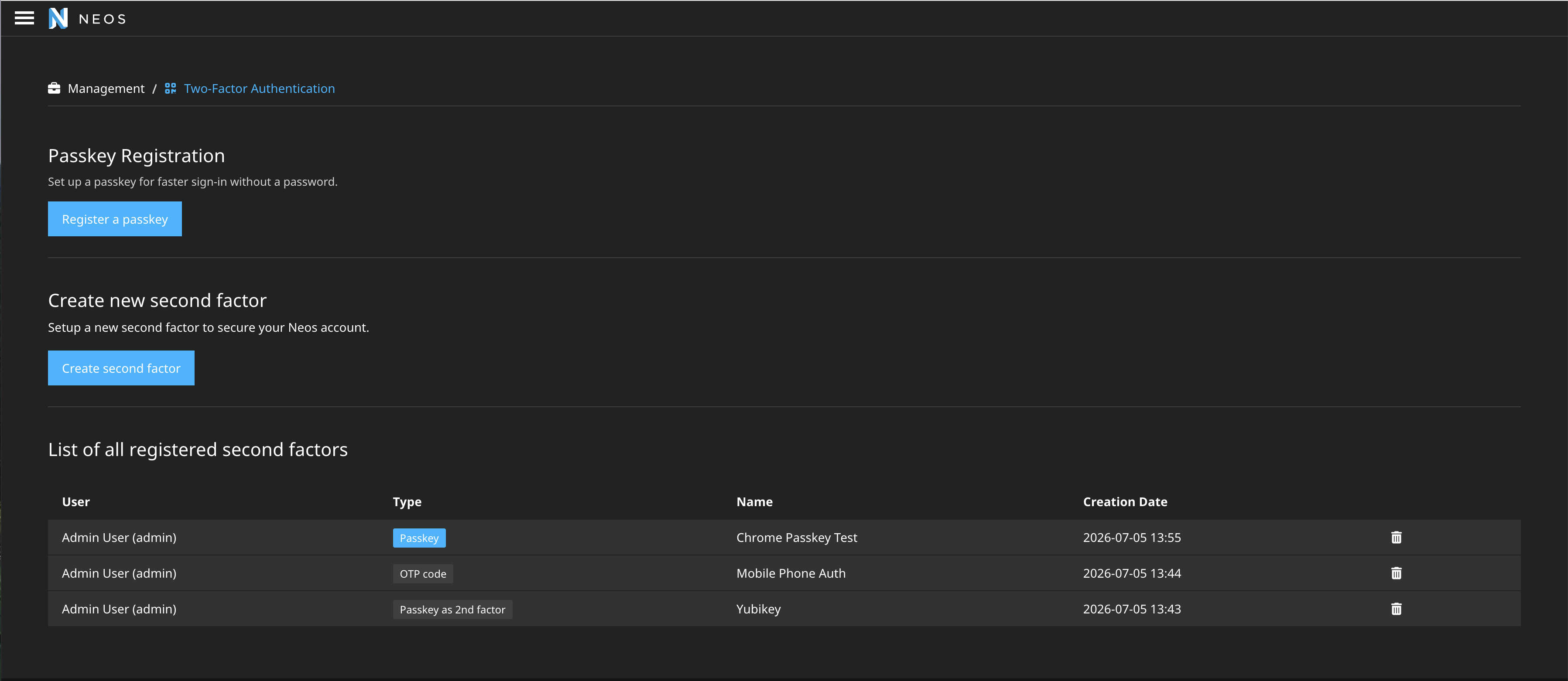Click creation date 2026-07-05 13:44
1568x681 pixels.
click(1132, 573)
